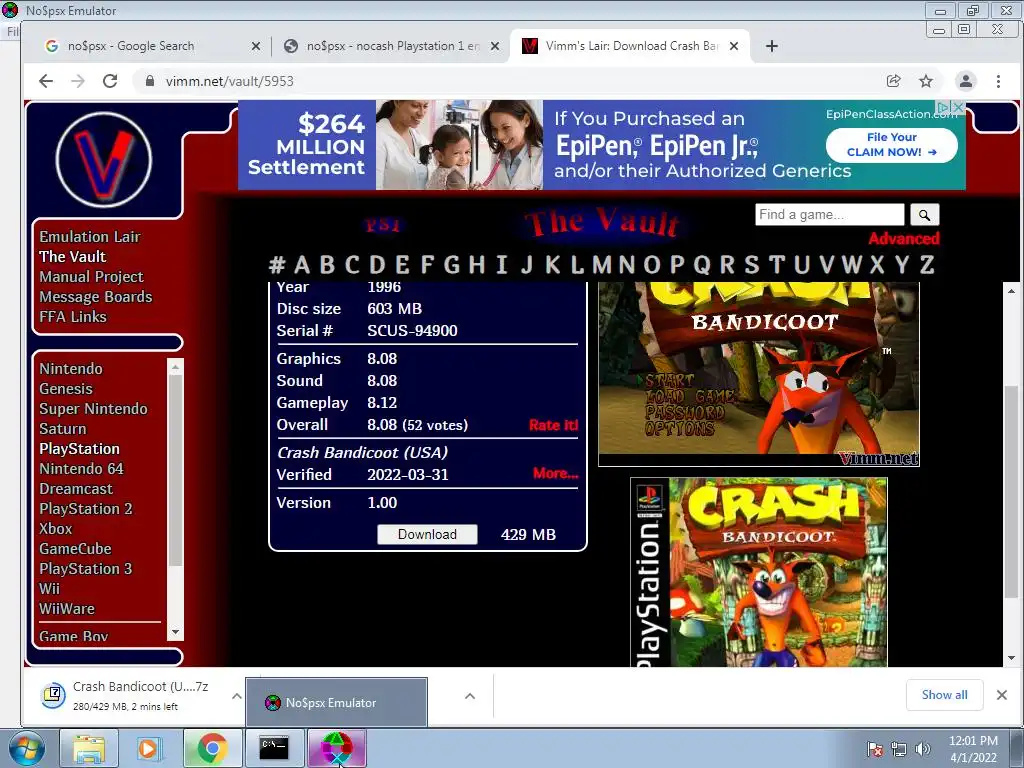Screen dimensions: 1024x768
Task: Open Message Boards link
Action: point(95,296)
